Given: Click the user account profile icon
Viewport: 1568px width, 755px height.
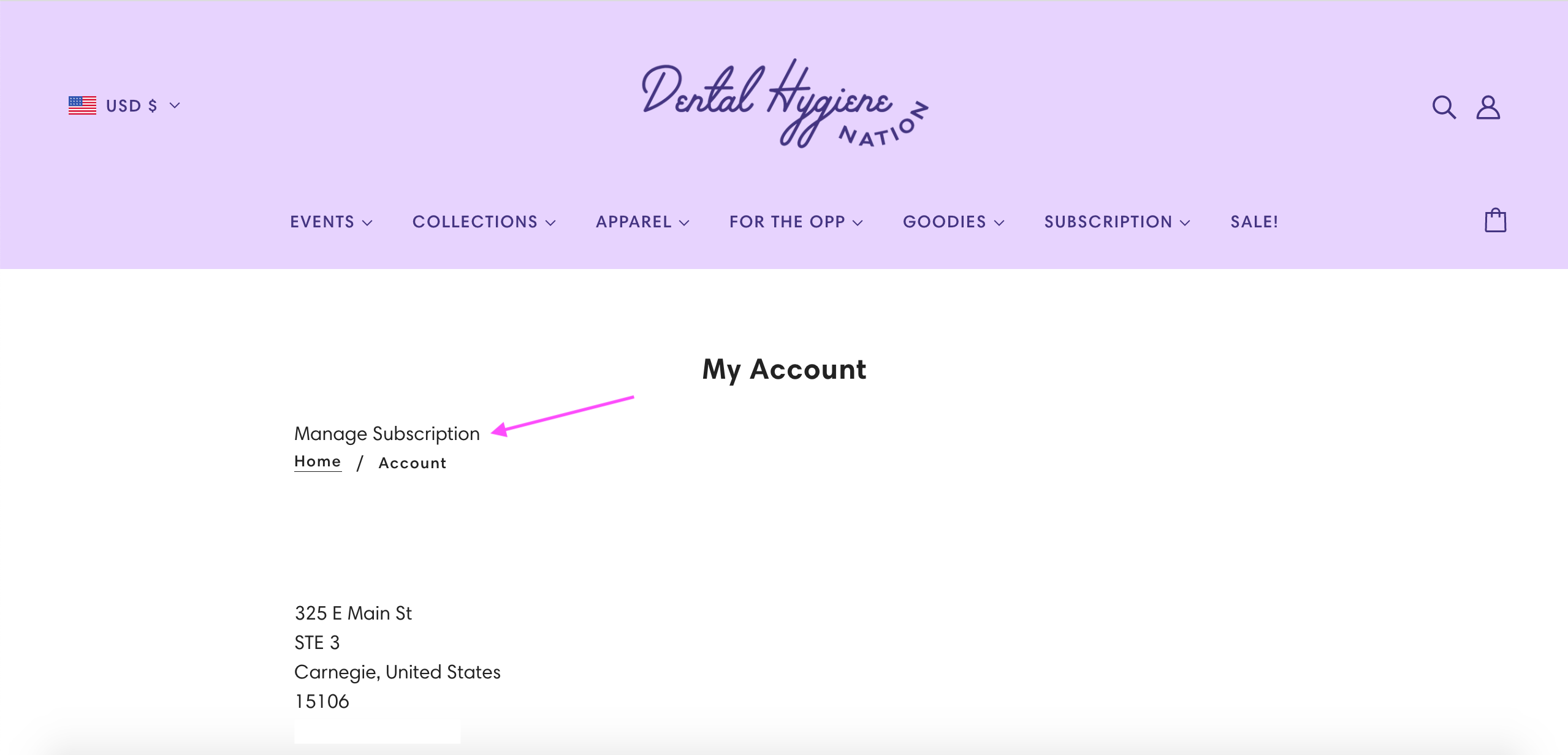Looking at the screenshot, I should [1488, 107].
